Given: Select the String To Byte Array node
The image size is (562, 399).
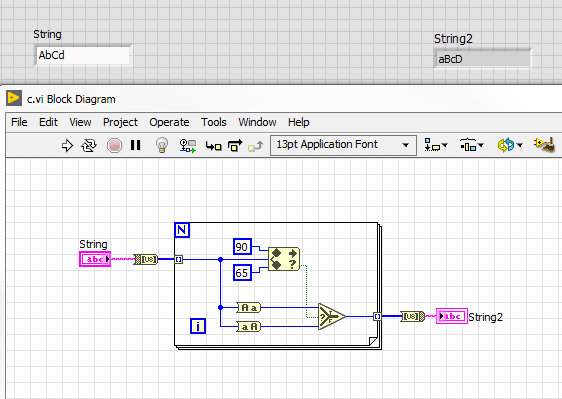Looking at the screenshot, I should click(146, 259).
